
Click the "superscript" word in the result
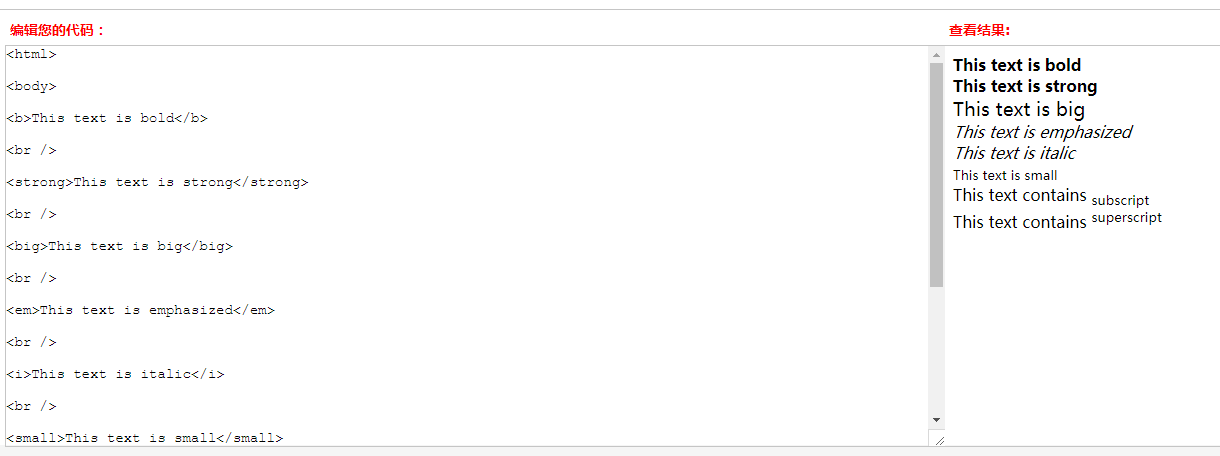(x=1127, y=217)
